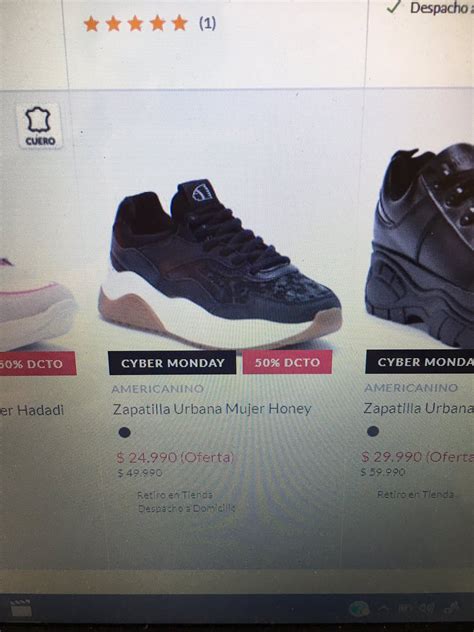
Task: Click the $ 24.990 Oferta price
Action: tap(175, 457)
